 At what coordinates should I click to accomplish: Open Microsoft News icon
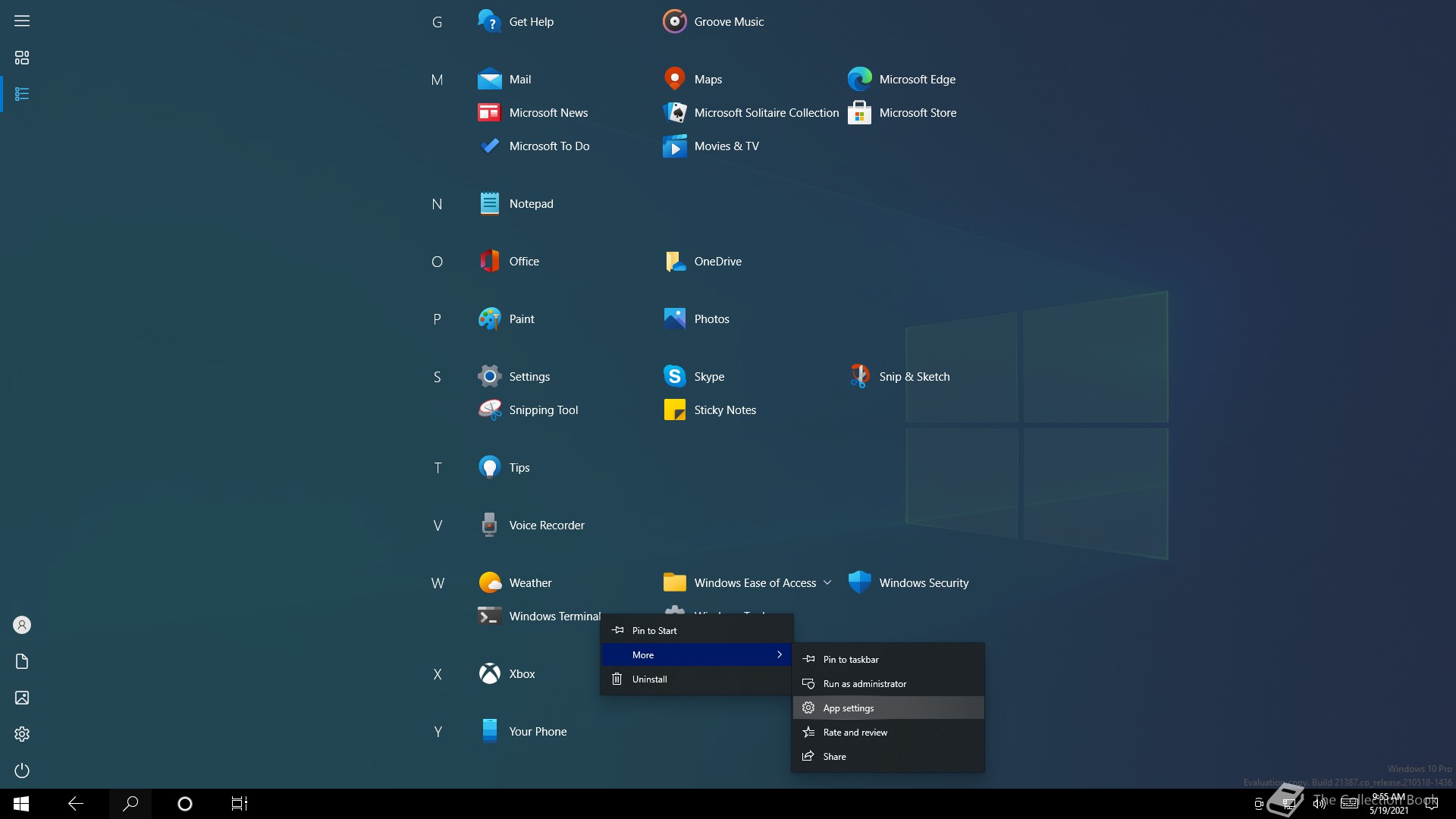point(489,112)
